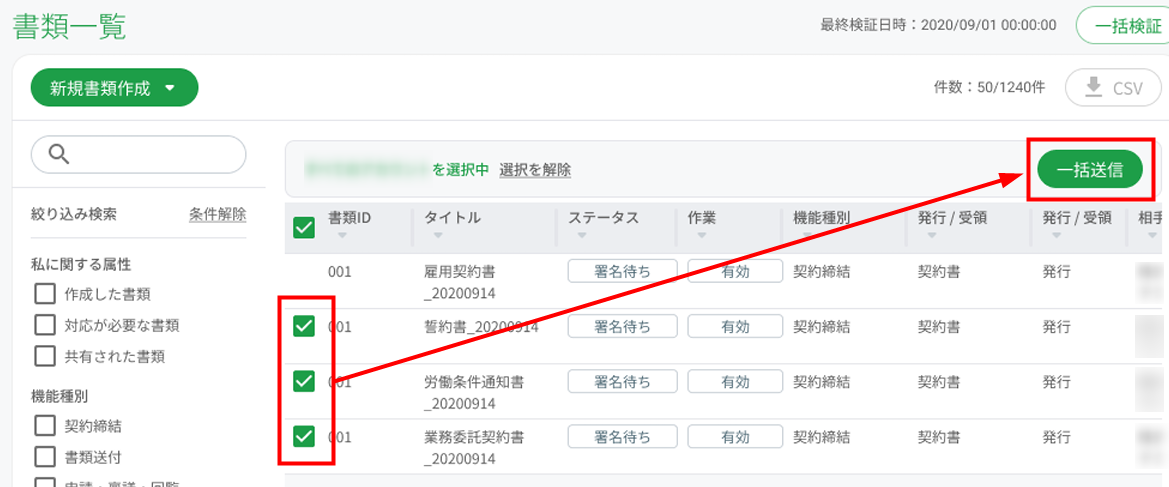
Task: Click the 私に関する属性 section label
Action: pos(81,263)
